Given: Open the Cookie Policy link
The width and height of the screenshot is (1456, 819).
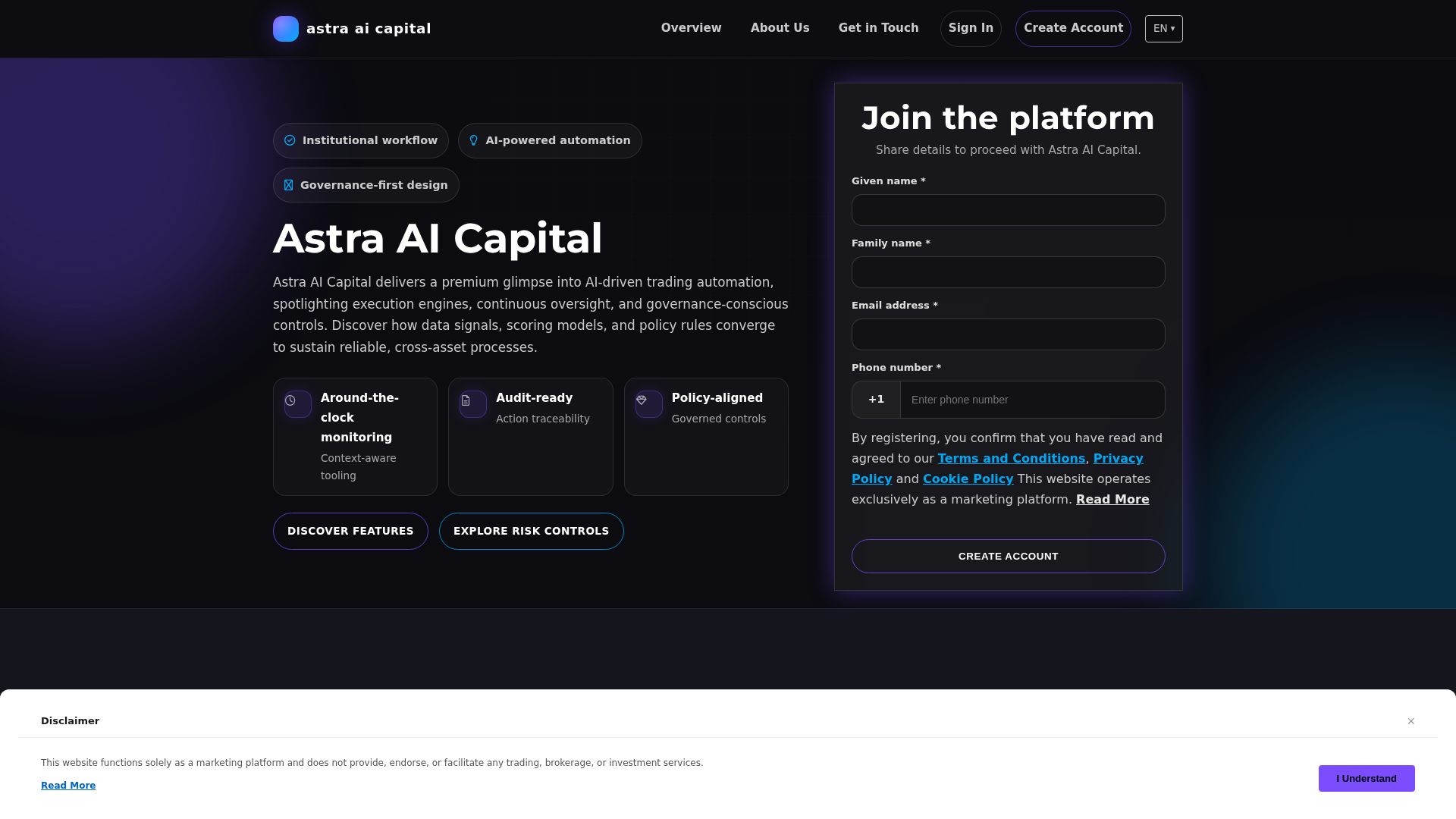Looking at the screenshot, I should (968, 479).
